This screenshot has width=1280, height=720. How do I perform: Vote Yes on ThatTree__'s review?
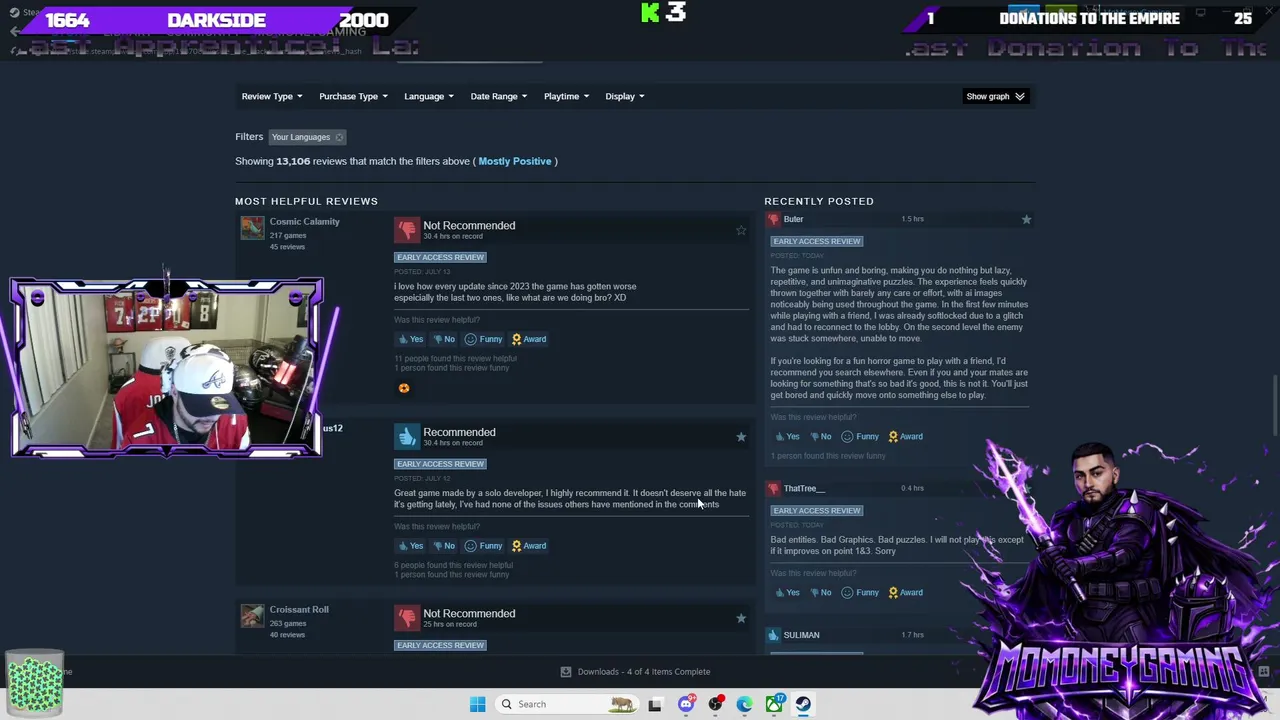pyautogui.click(x=788, y=592)
